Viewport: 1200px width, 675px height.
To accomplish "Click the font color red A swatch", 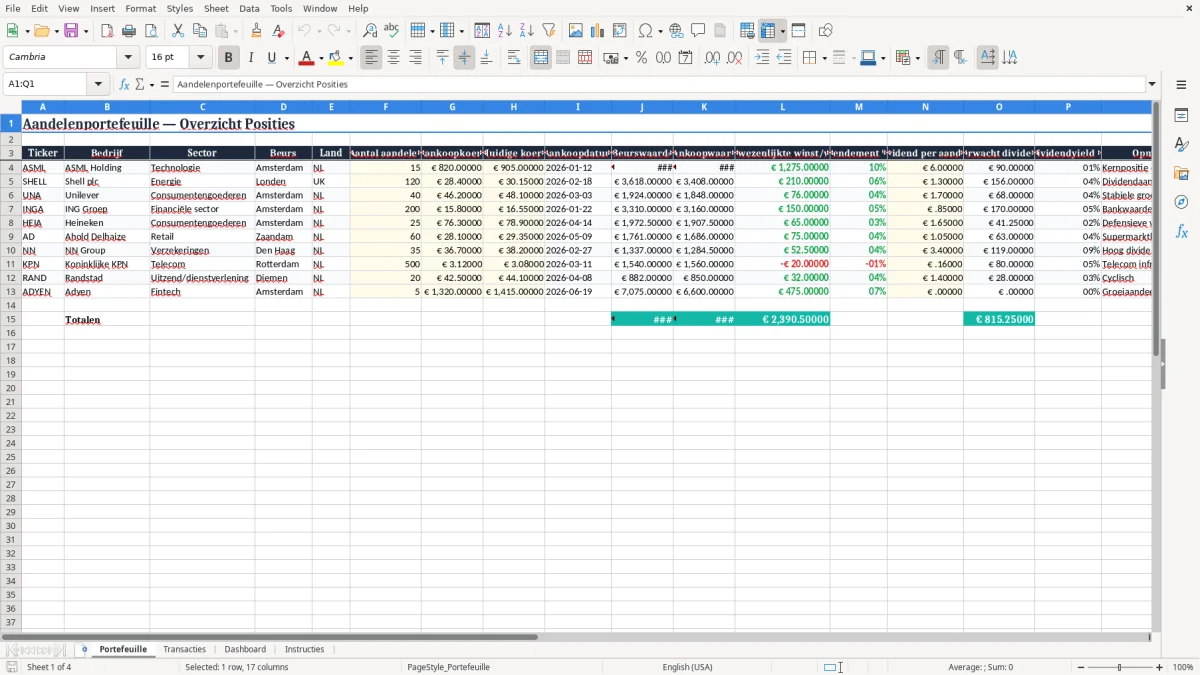I will coord(307,58).
